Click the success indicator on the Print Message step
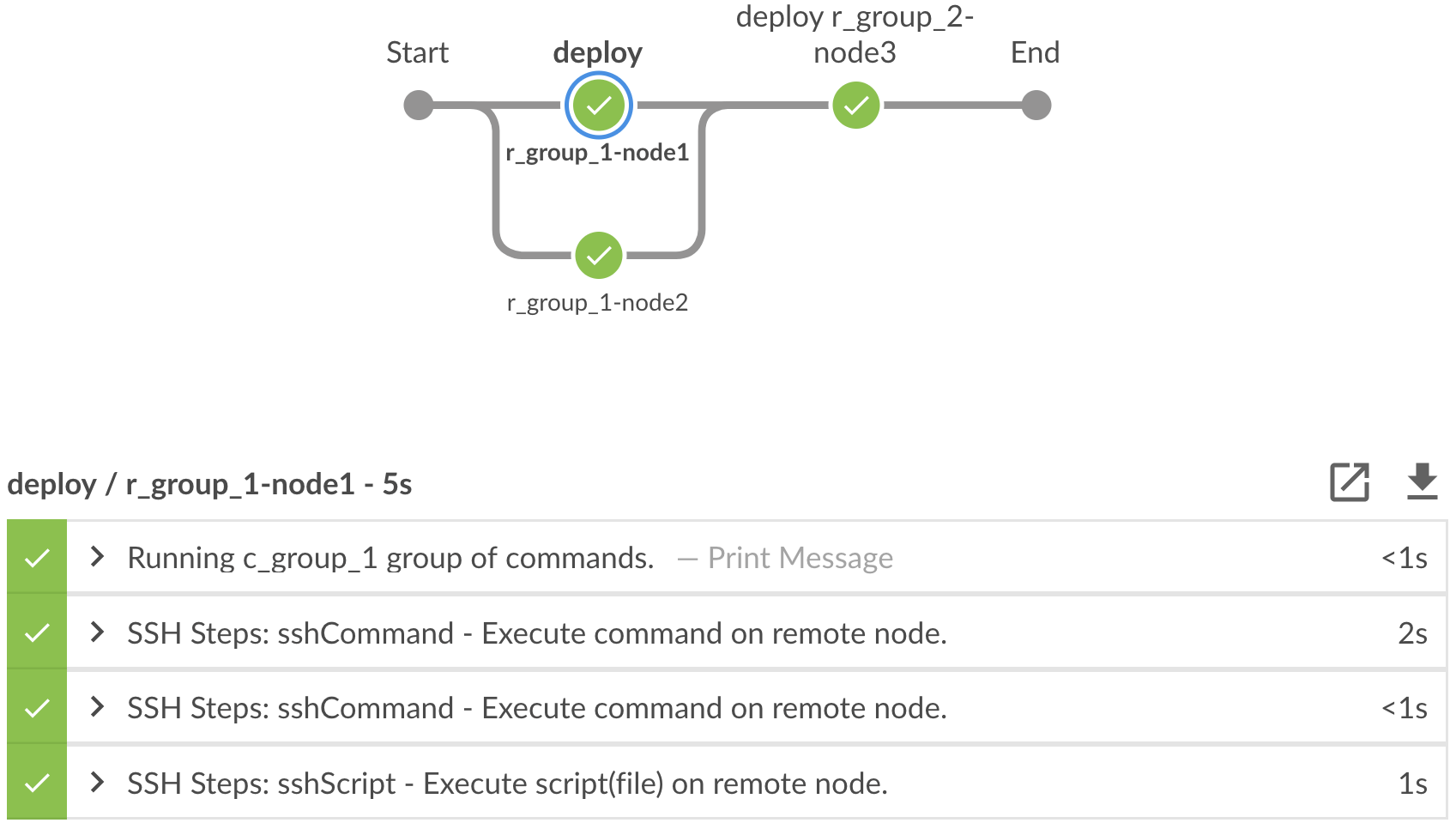This screenshot has height=829, width=1456. coord(36,558)
